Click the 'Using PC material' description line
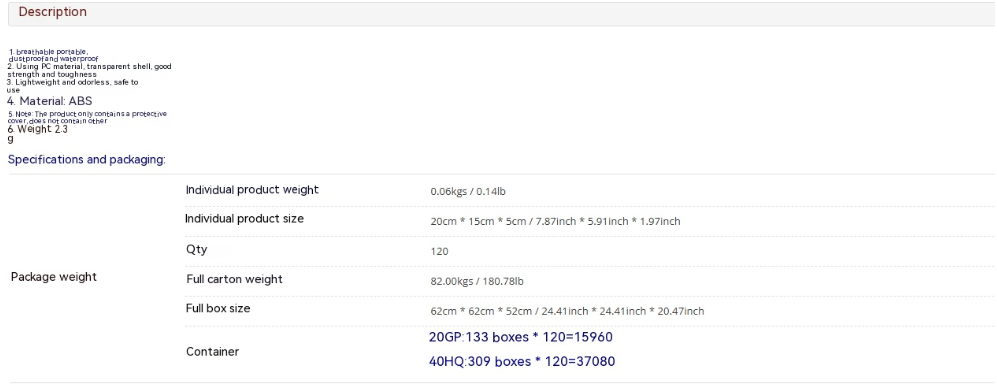 coord(90,70)
